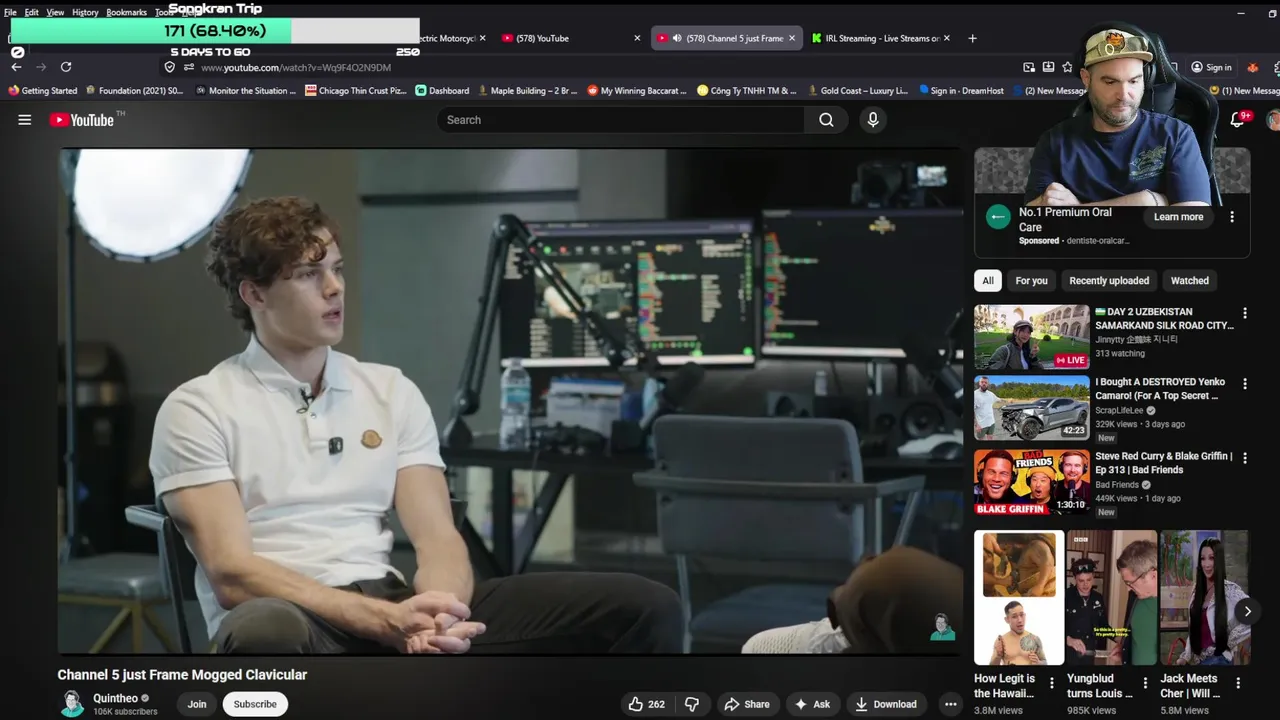This screenshot has width=1280, height=720.
Task: Subscribe to the Quintheo channel
Action: (x=255, y=704)
